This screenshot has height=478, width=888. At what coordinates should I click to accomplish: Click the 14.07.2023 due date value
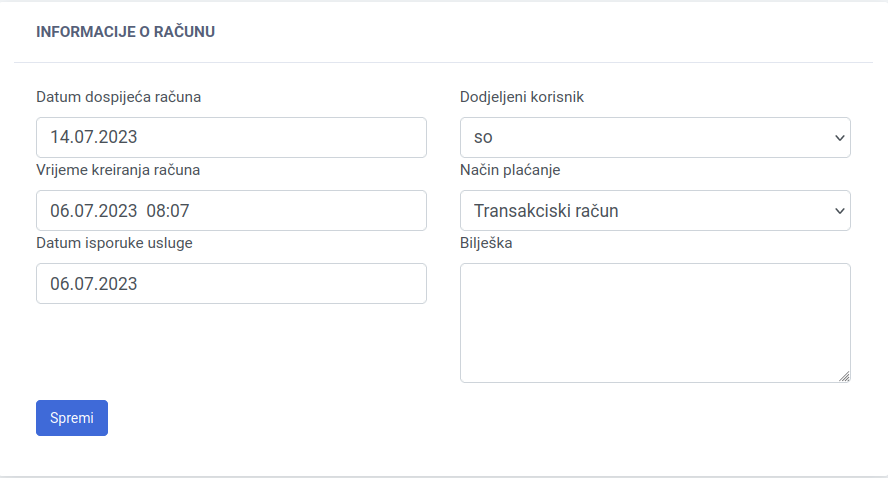click(94, 137)
